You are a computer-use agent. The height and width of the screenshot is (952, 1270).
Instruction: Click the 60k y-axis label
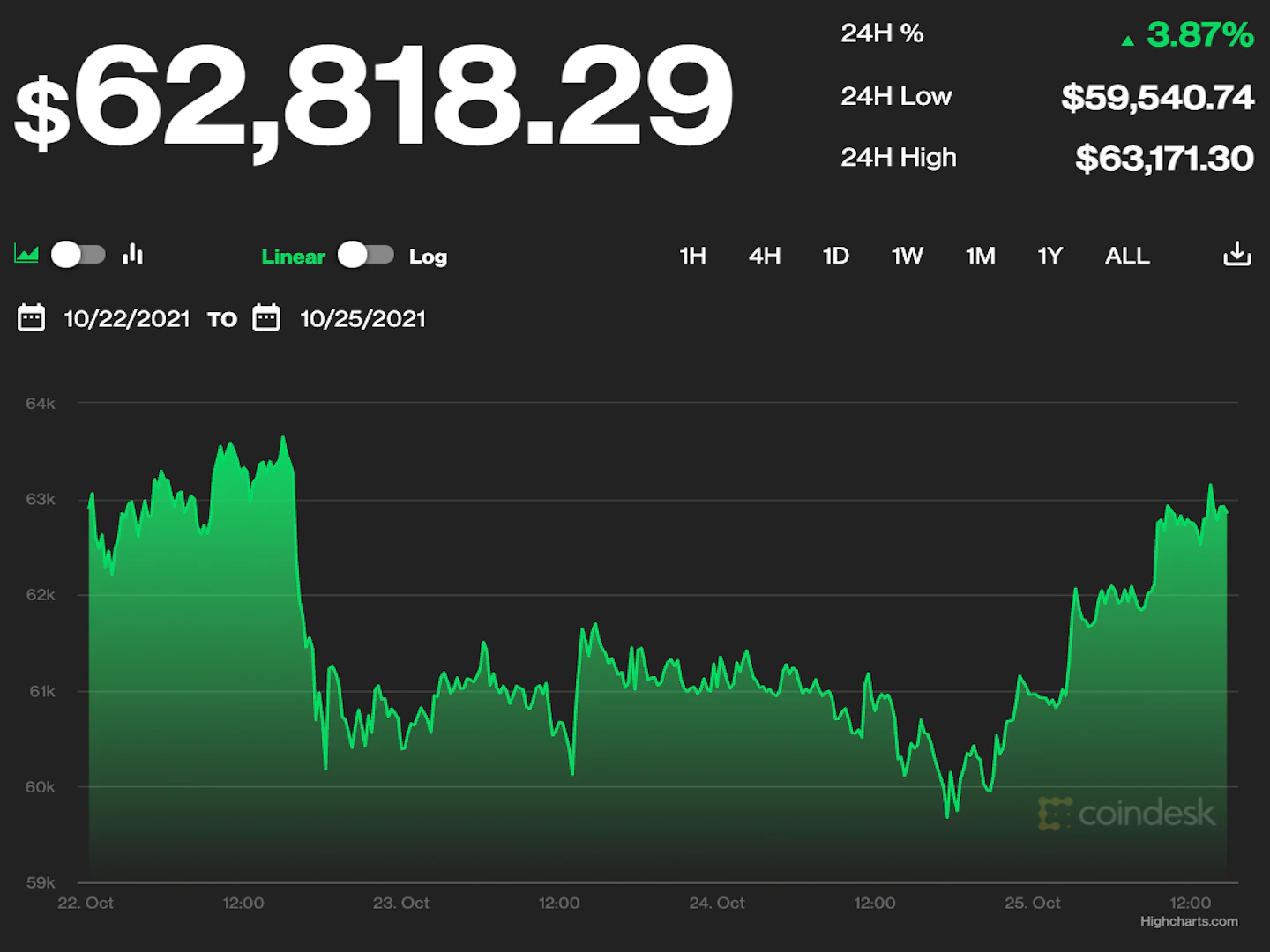[41, 786]
